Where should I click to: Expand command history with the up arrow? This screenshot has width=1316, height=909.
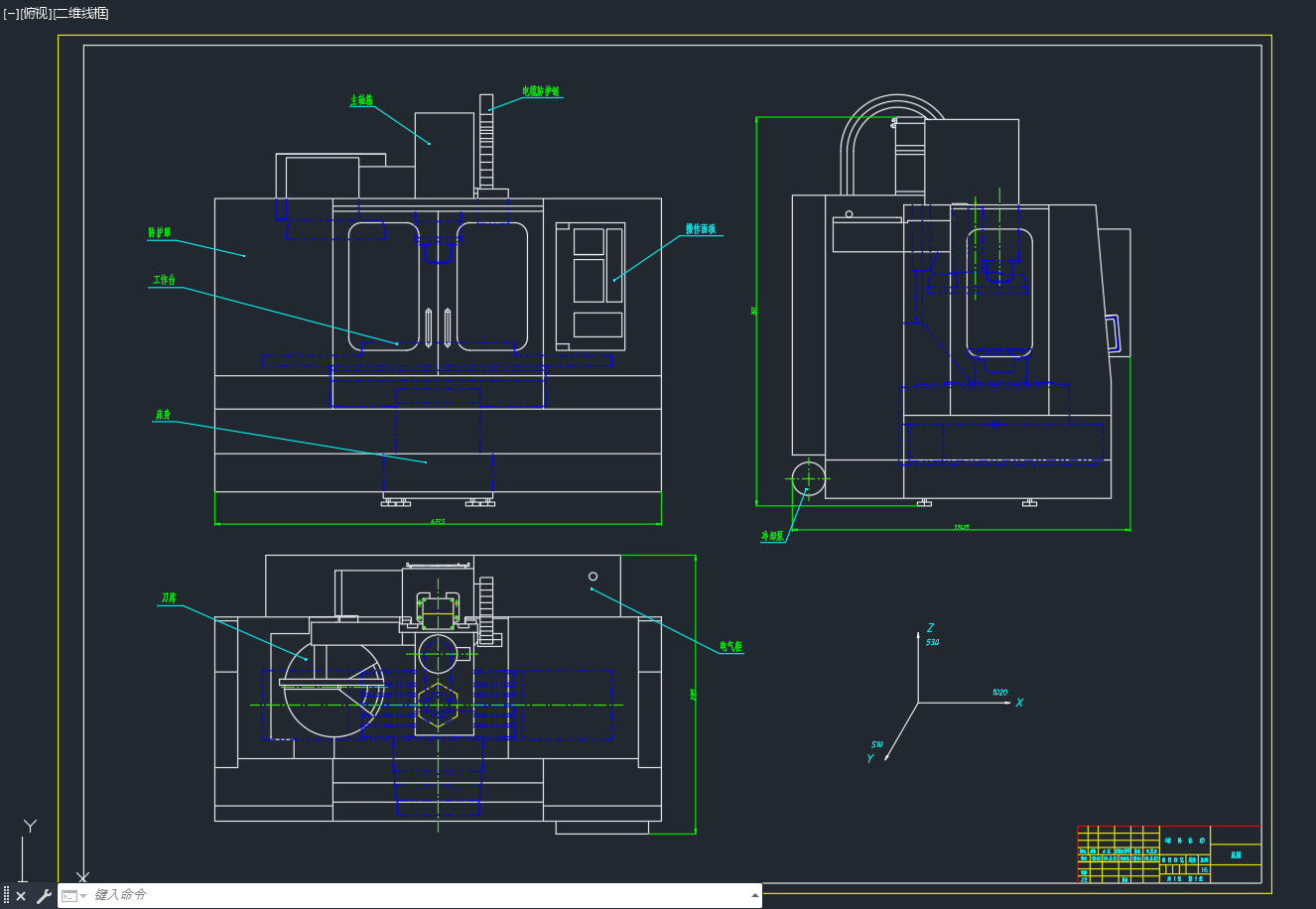click(755, 896)
